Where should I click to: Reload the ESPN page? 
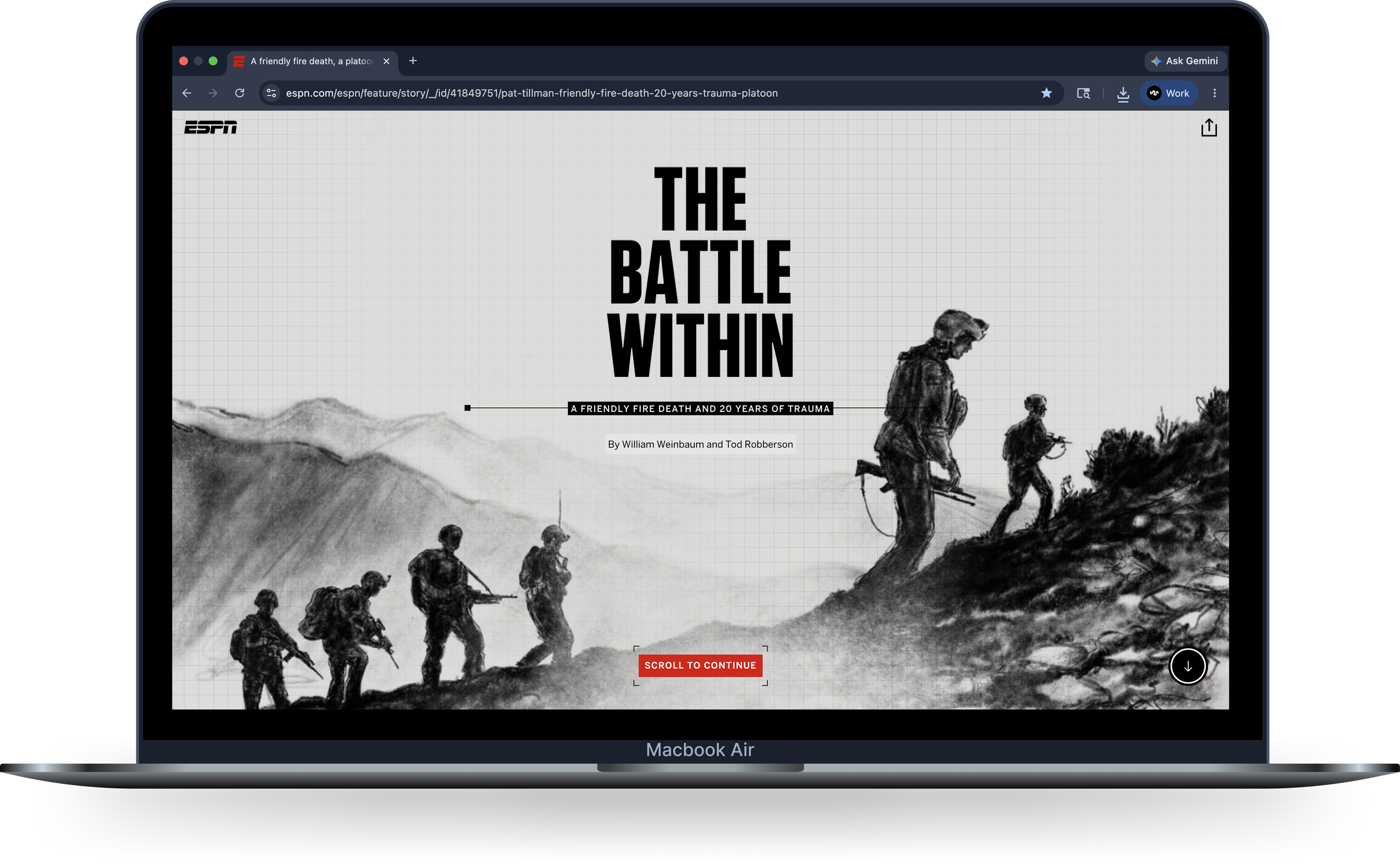click(x=240, y=93)
